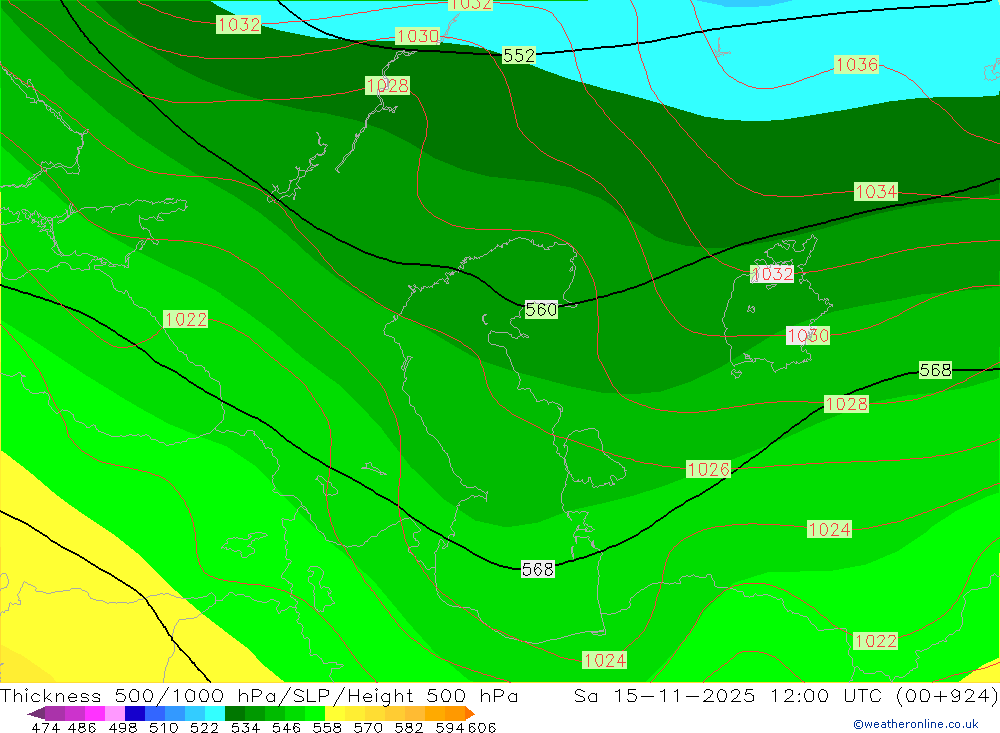Select the first yellow legend swatch
This screenshot has height=733, width=1000.
(x=335, y=713)
